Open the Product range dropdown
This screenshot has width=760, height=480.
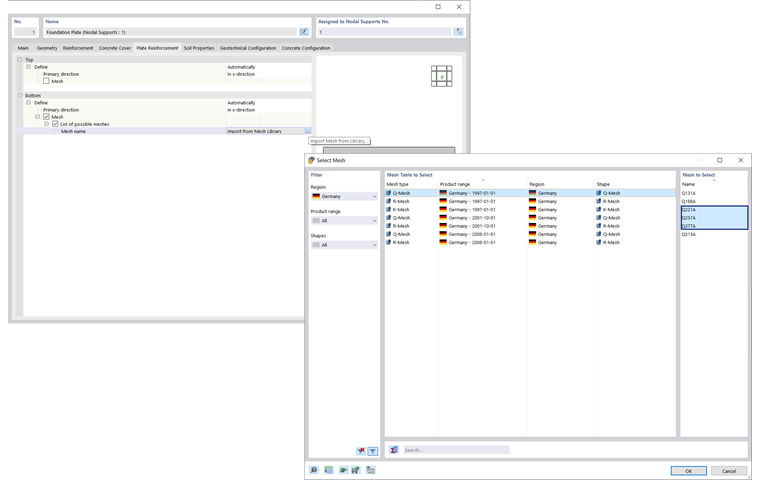344,221
